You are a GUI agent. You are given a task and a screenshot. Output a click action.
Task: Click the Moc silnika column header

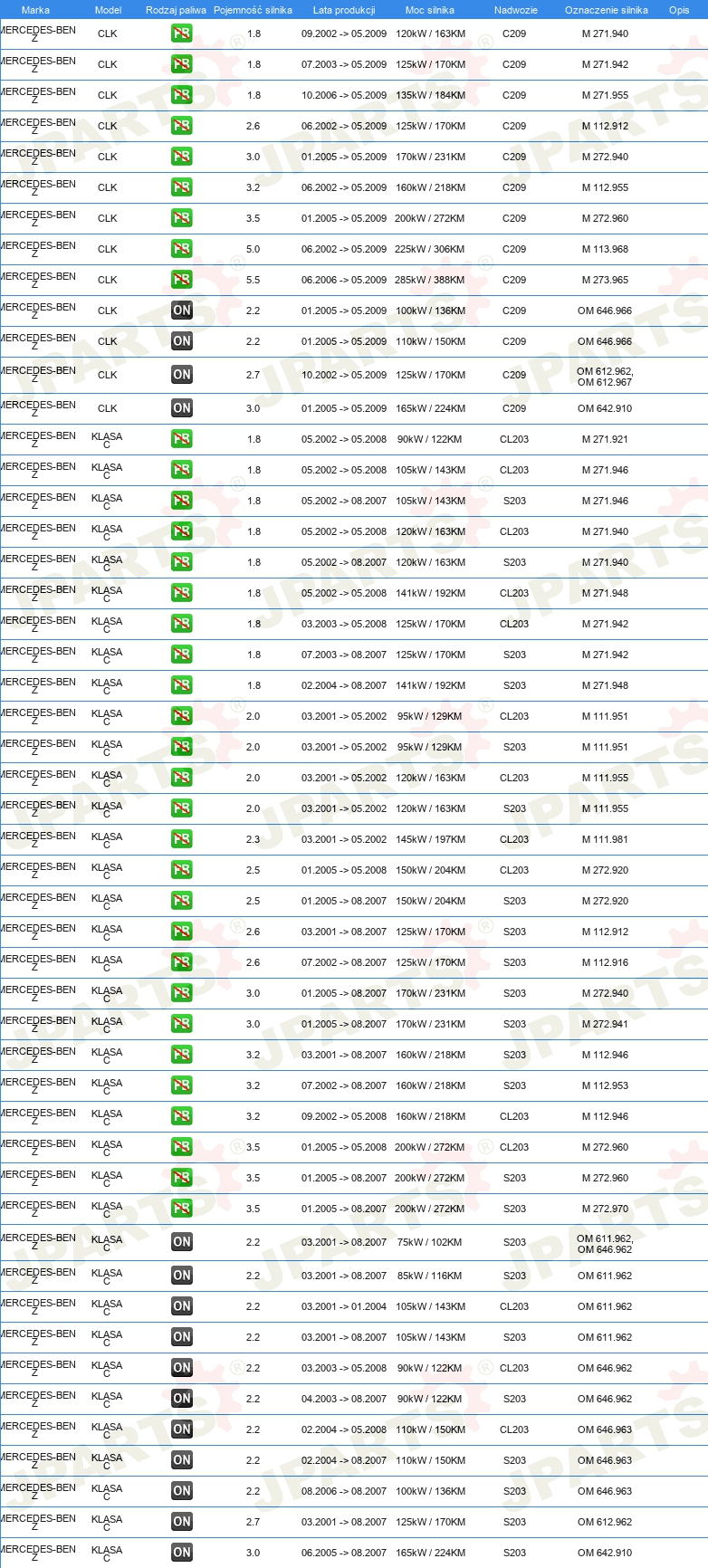tap(430, 10)
